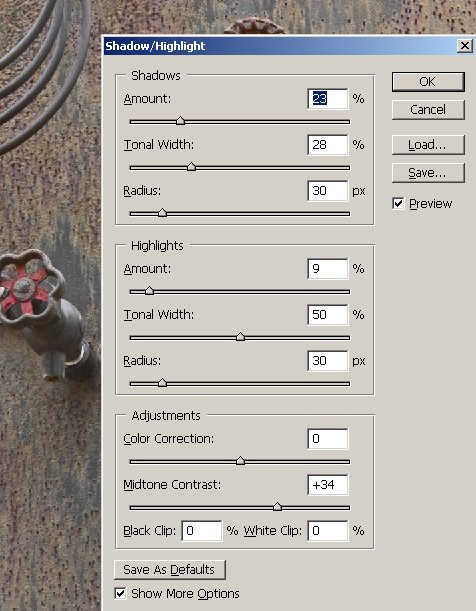476x611 pixels.
Task: Click the Highlights Radius value field
Action: (x=328, y=361)
